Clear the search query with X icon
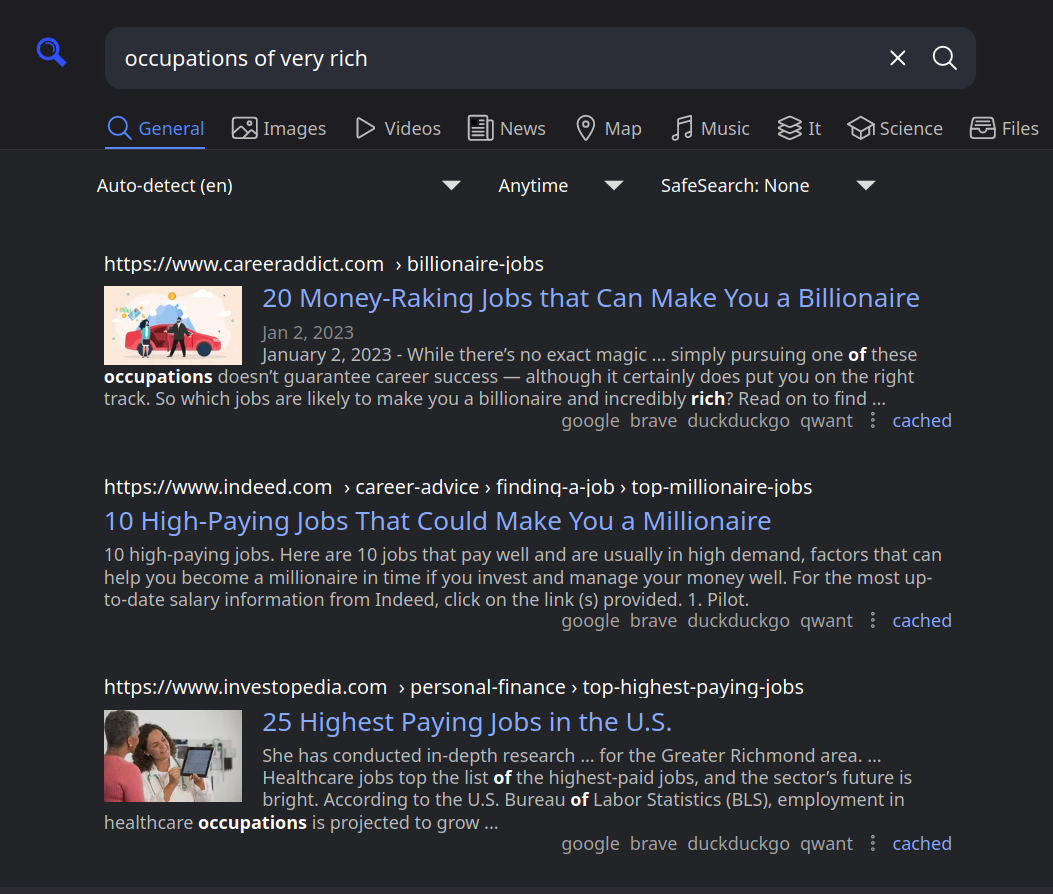The image size is (1053, 894). tap(897, 58)
